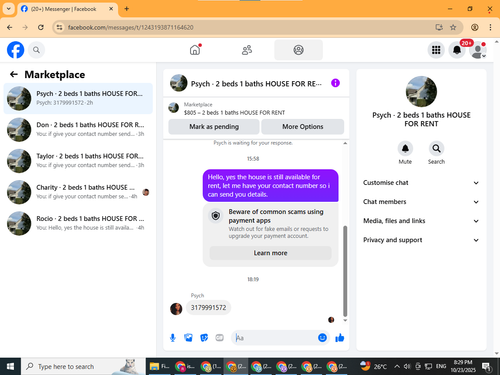The height and width of the screenshot is (375, 500).
Task: Open the account profile picture menu
Action: point(478,50)
